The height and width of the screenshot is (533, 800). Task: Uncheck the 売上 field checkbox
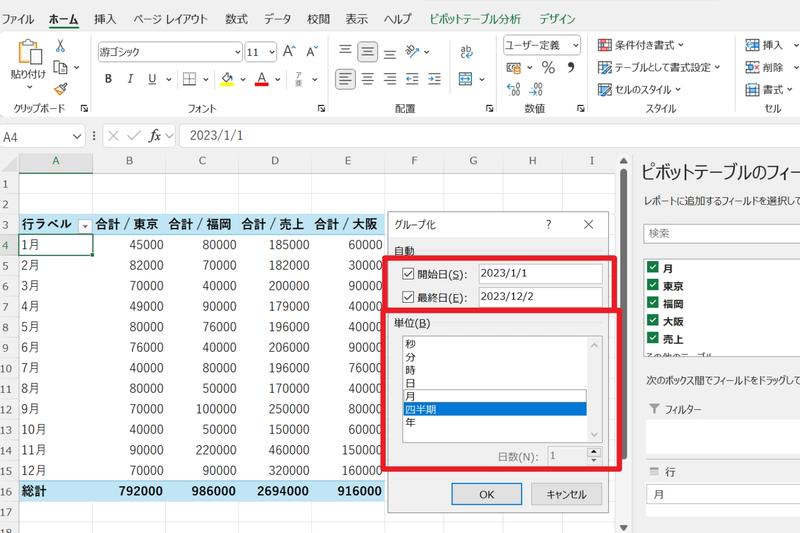[653, 338]
